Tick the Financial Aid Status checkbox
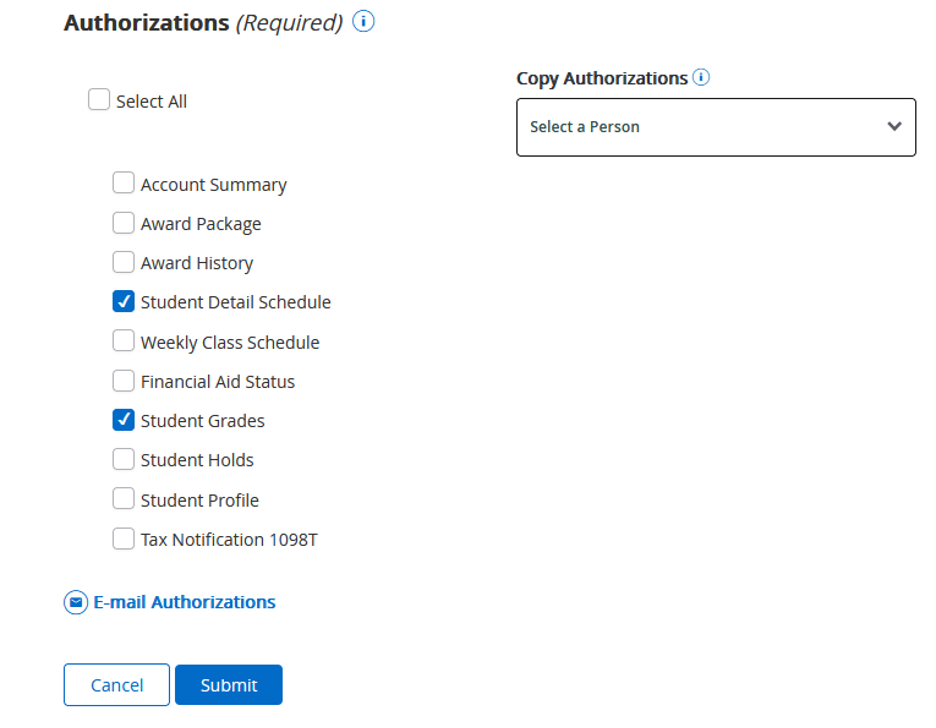Image resolution: width=936 pixels, height=728 pixels. [123, 381]
